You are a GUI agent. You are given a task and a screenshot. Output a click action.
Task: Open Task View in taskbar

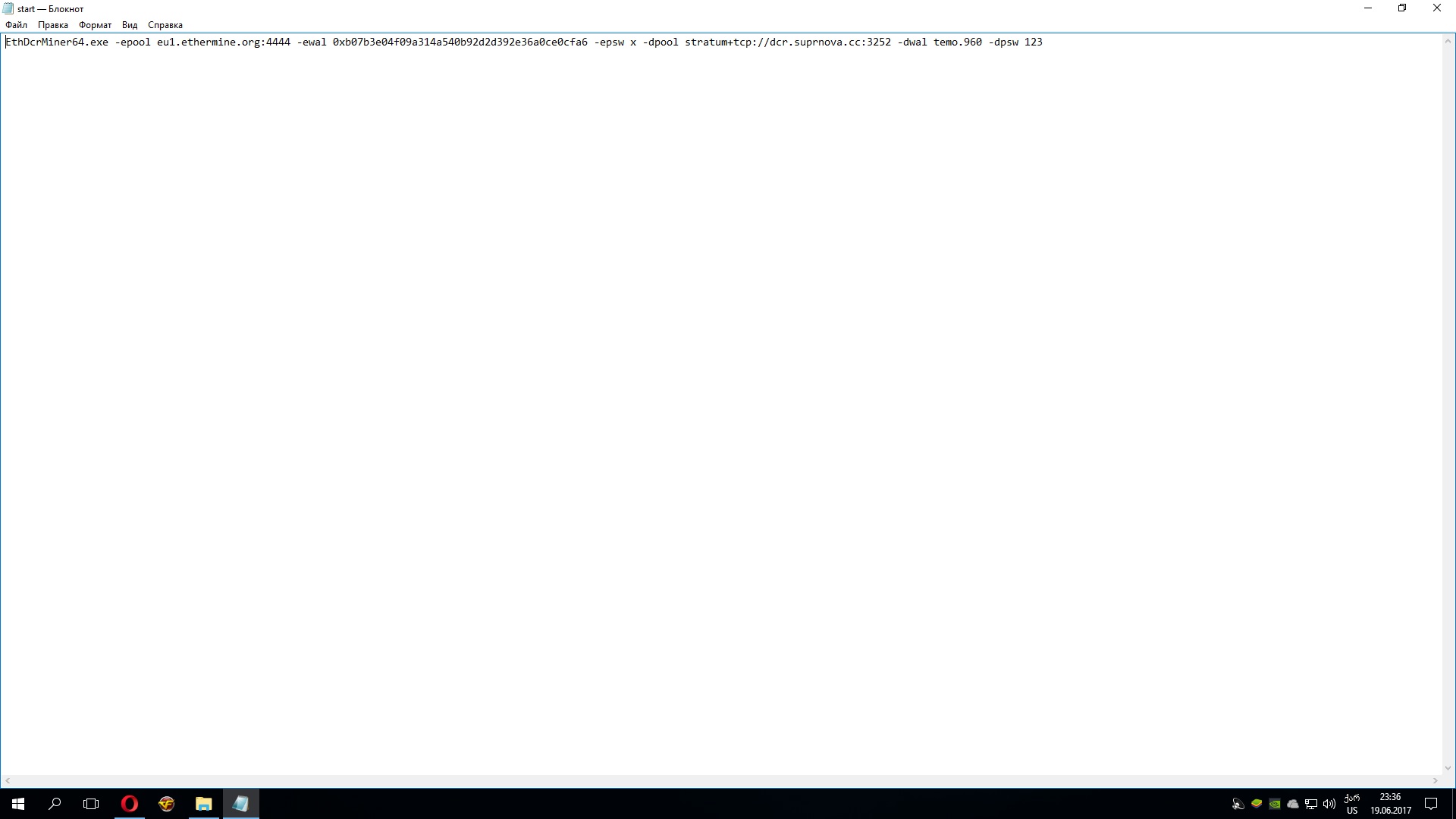(x=91, y=804)
